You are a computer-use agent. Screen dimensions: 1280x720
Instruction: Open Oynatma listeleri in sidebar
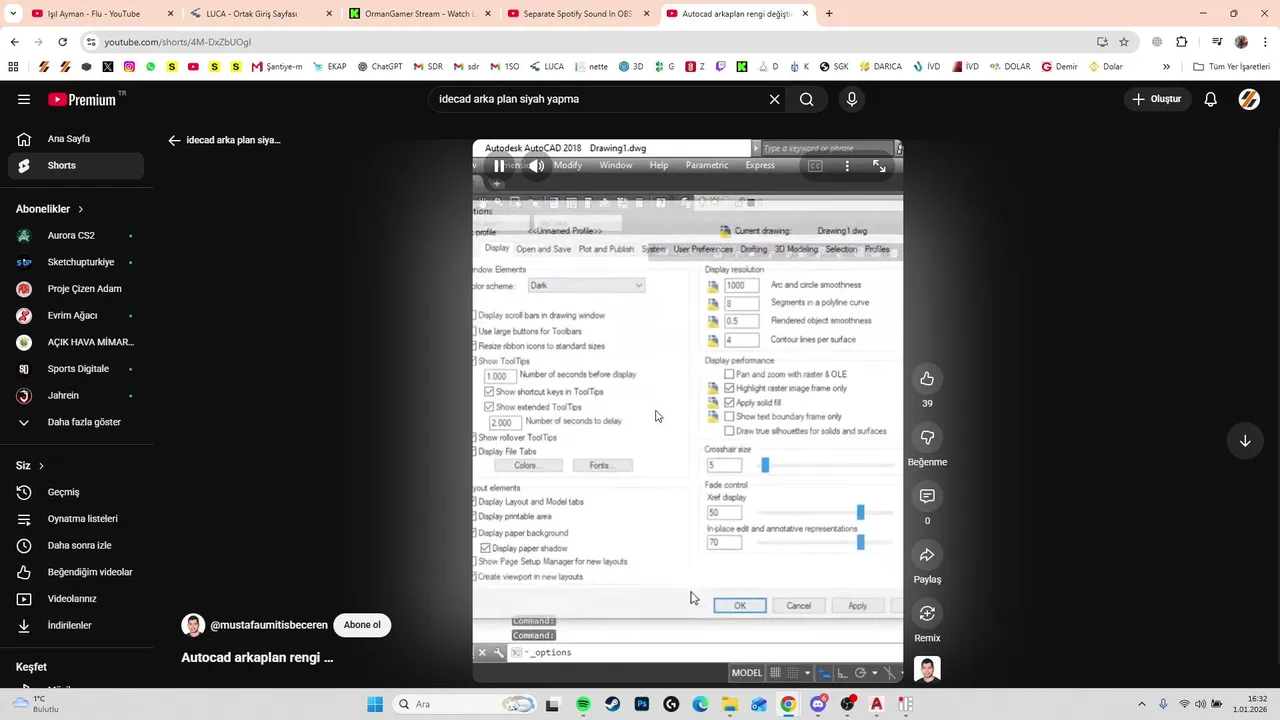pyautogui.click(x=76, y=519)
